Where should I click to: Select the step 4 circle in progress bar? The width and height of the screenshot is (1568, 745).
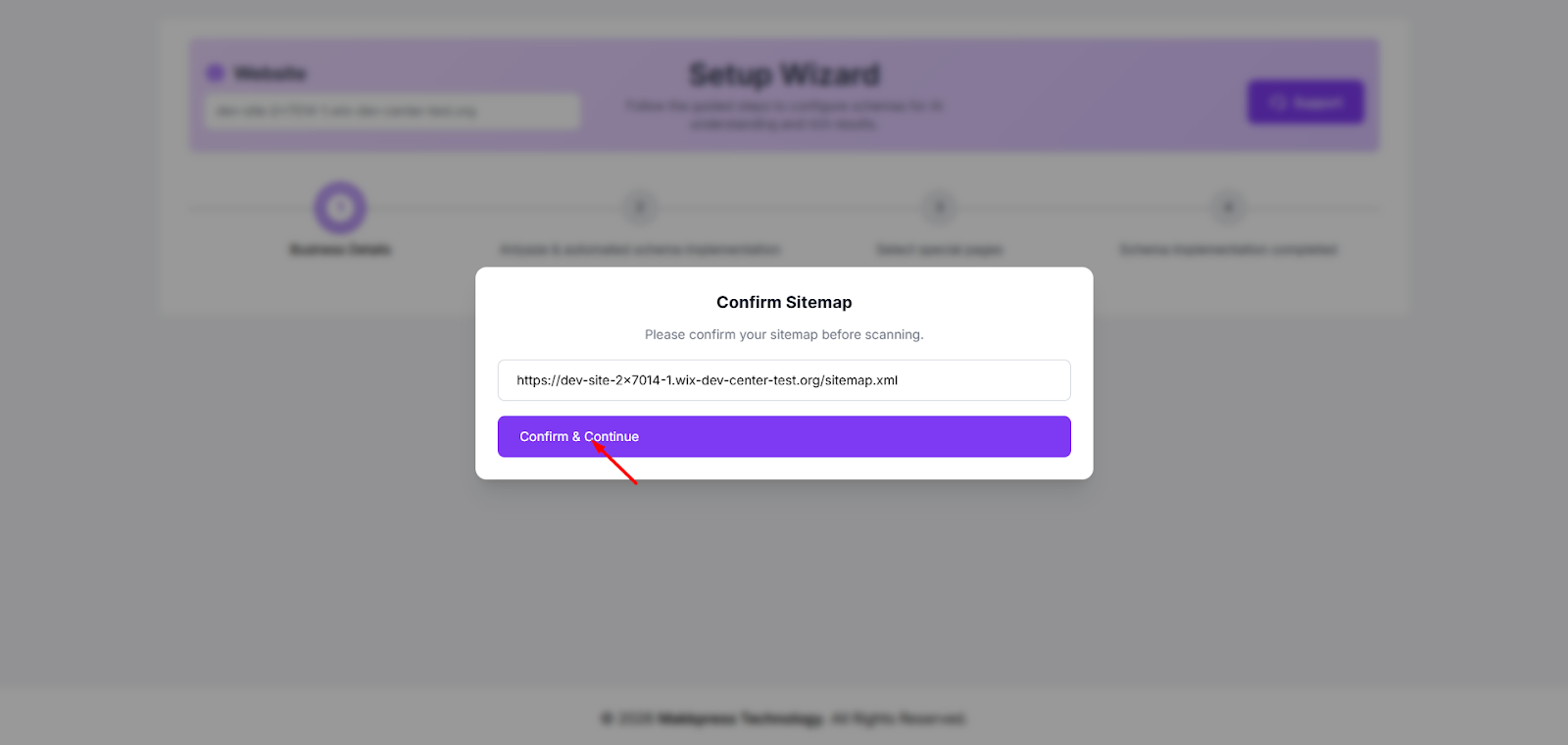pos(1228,208)
